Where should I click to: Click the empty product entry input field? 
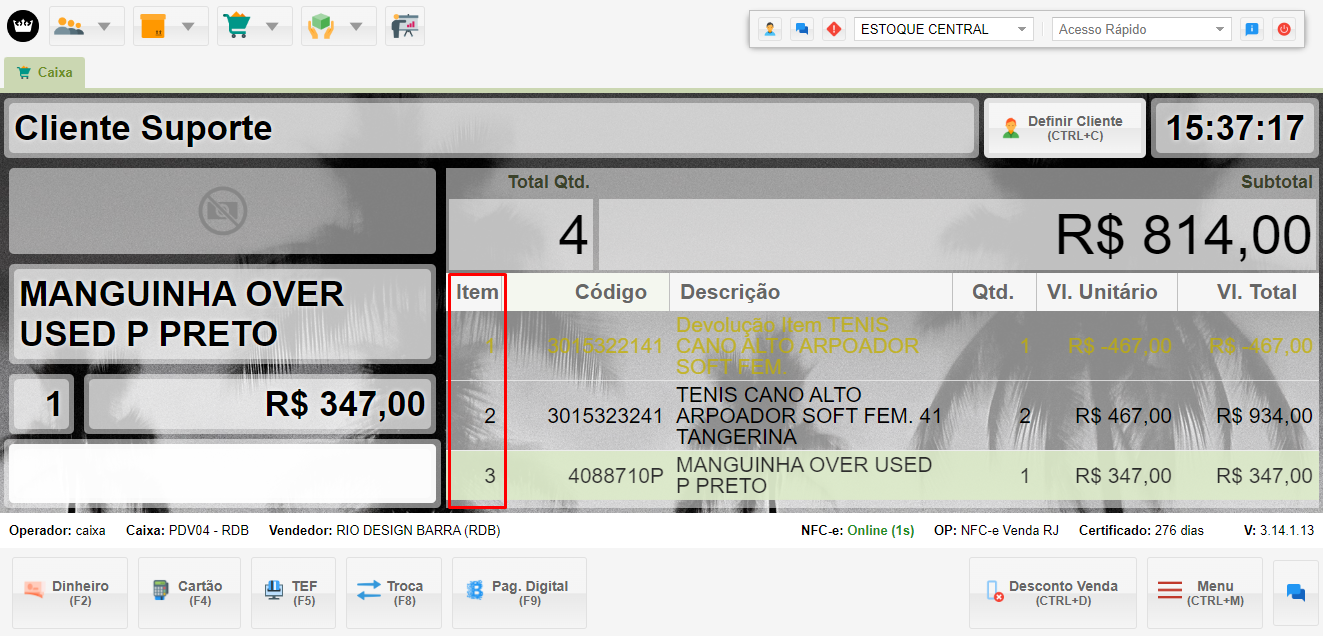(221, 474)
